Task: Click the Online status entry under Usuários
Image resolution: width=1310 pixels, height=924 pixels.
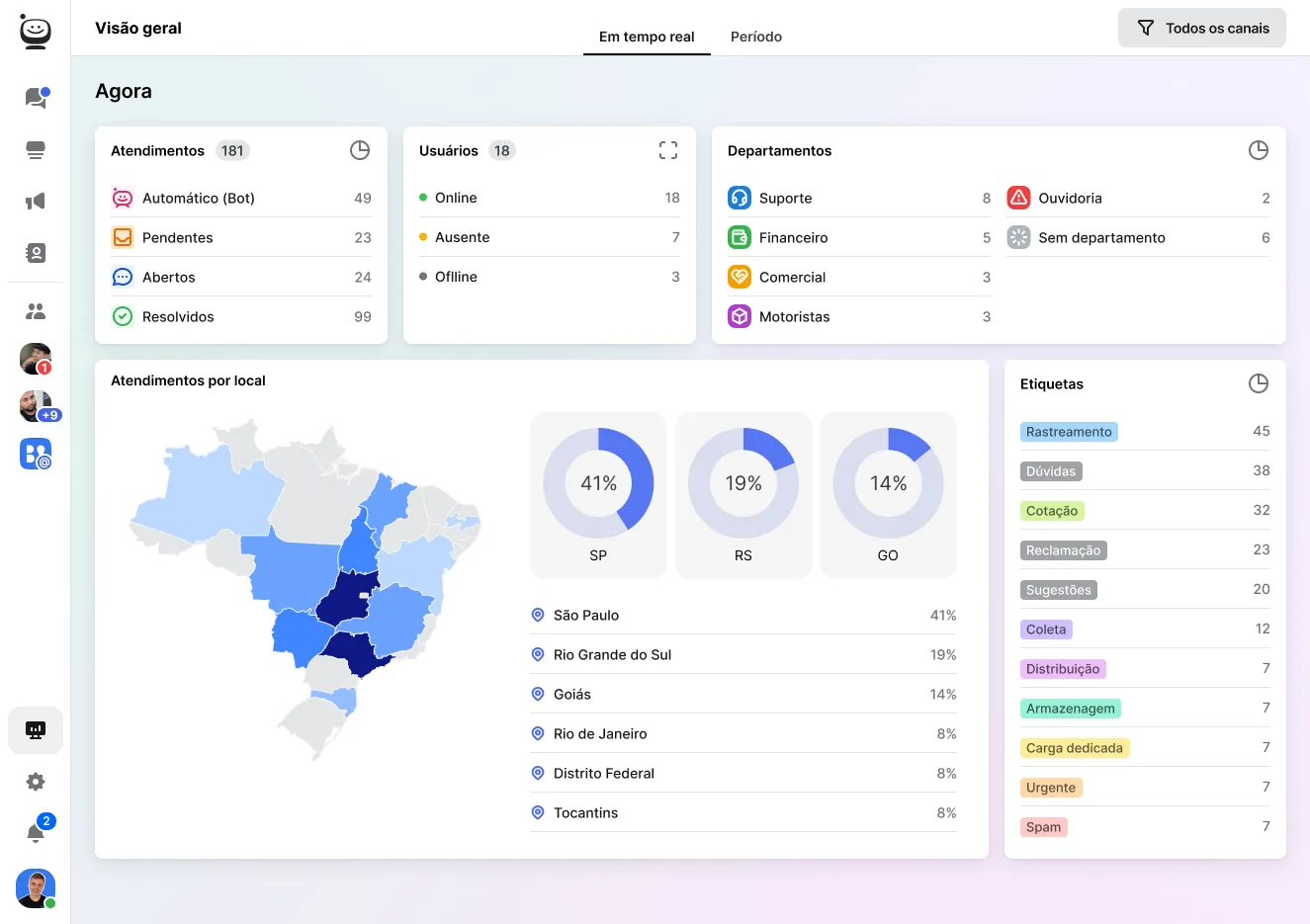Action: (x=549, y=198)
